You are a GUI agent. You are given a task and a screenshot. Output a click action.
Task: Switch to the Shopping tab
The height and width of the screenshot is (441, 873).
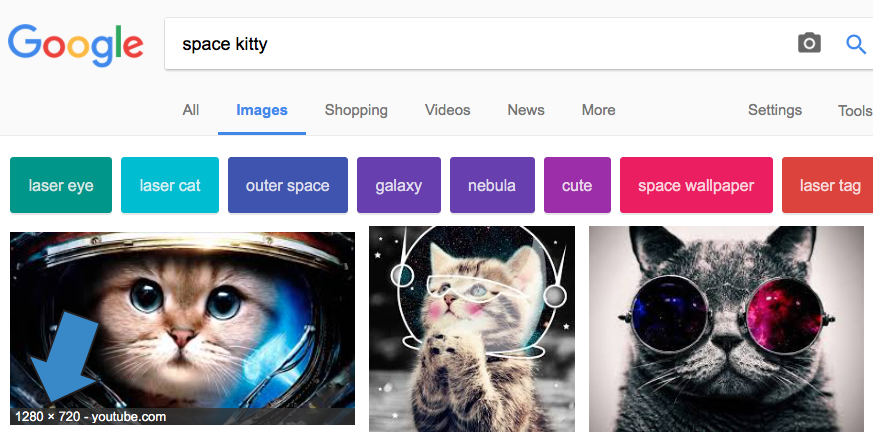click(x=356, y=110)
